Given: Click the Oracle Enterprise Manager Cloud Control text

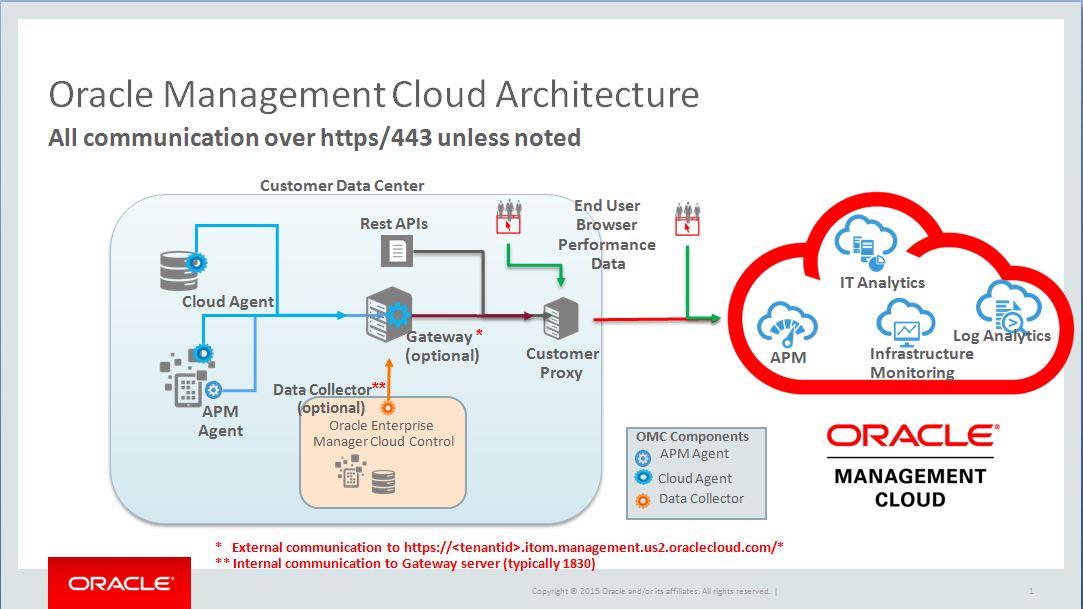Looking at the screenshot, I should click(x=383, y=434).
